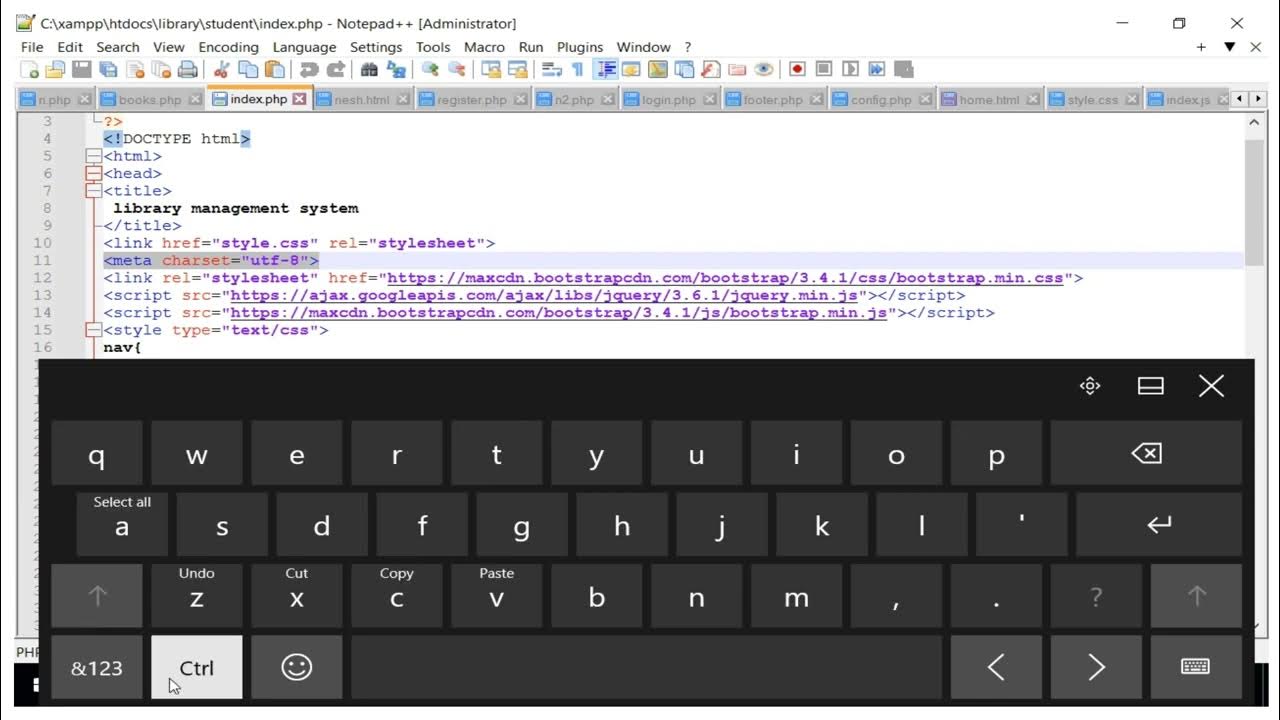Click the emoji smiley key on the keyboard
This screenshot has width=1280, height=720.
click(x=297, y=667)
